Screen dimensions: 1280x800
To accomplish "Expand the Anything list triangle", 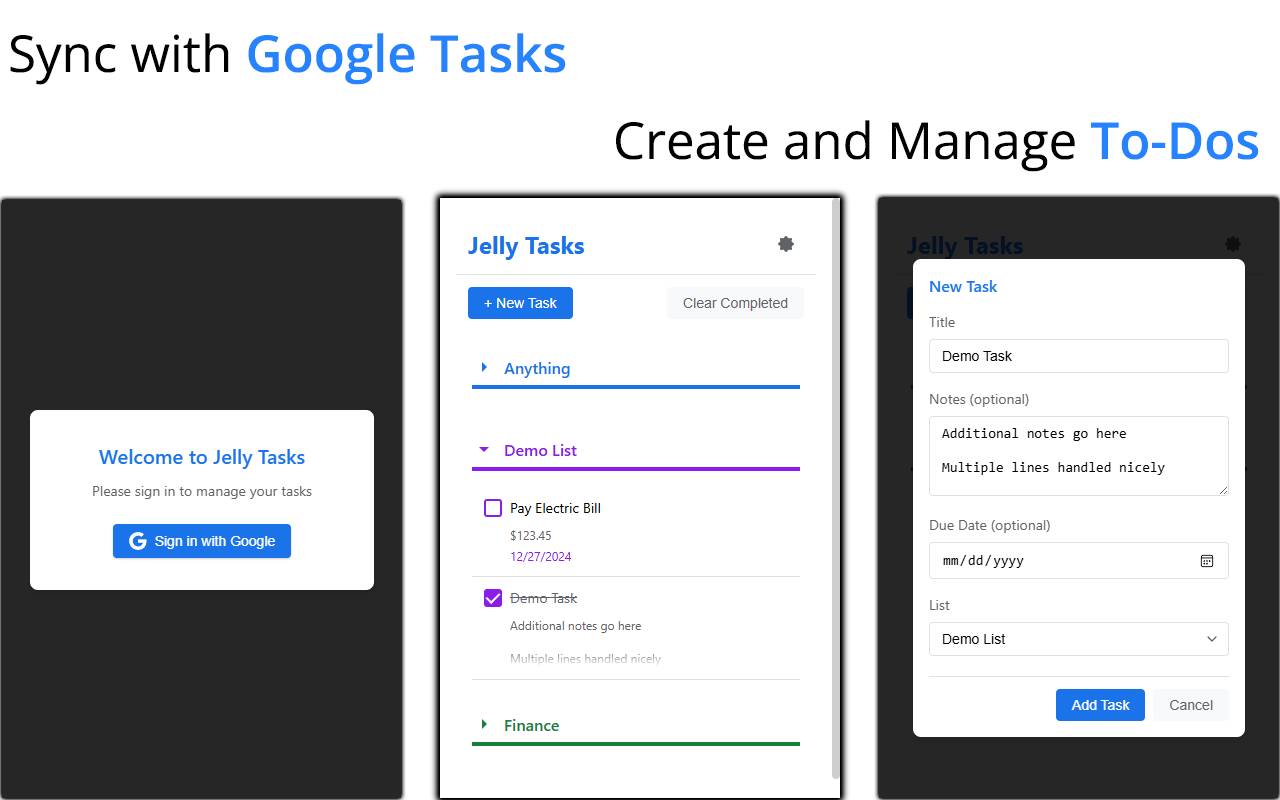I will coord(485,368).
